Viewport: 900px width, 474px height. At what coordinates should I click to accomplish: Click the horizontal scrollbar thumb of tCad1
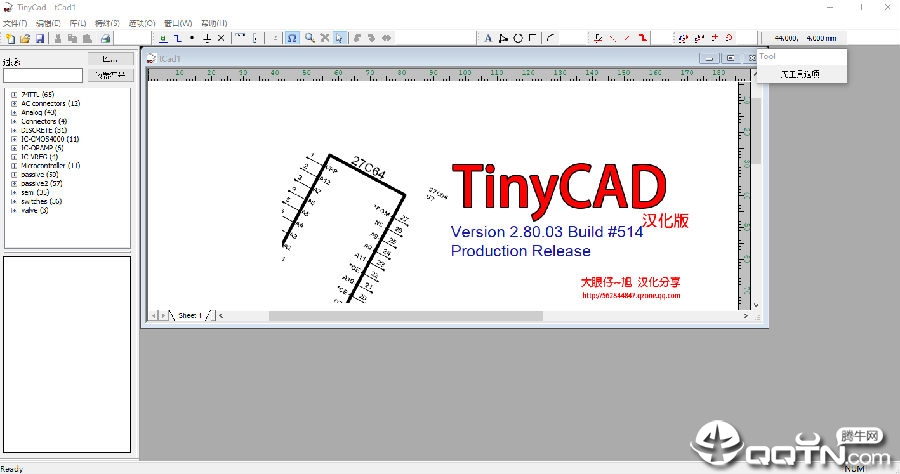(x=406, y=316)
